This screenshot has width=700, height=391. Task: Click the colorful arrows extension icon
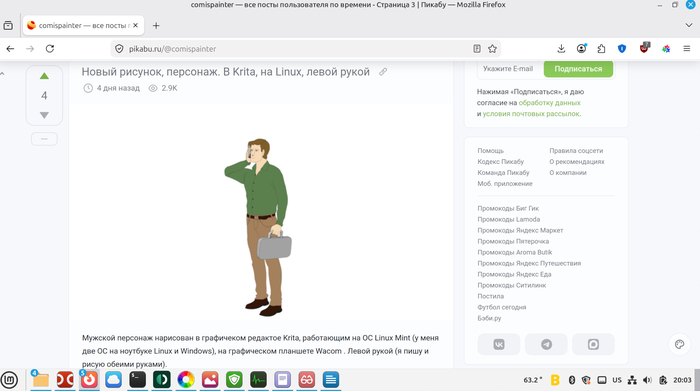(x=666, y=49)
